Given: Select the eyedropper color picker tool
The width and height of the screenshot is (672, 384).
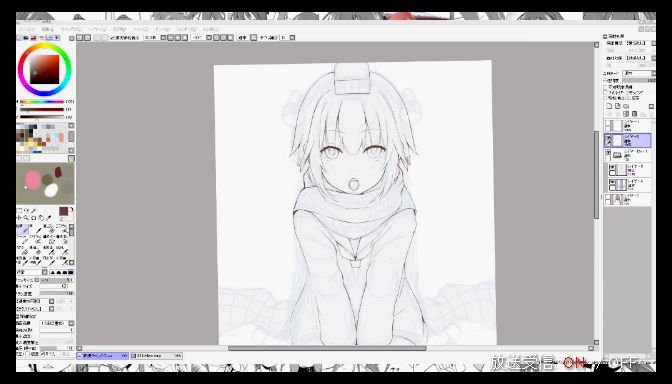Looking at the screenshot, I should (48, 218).
